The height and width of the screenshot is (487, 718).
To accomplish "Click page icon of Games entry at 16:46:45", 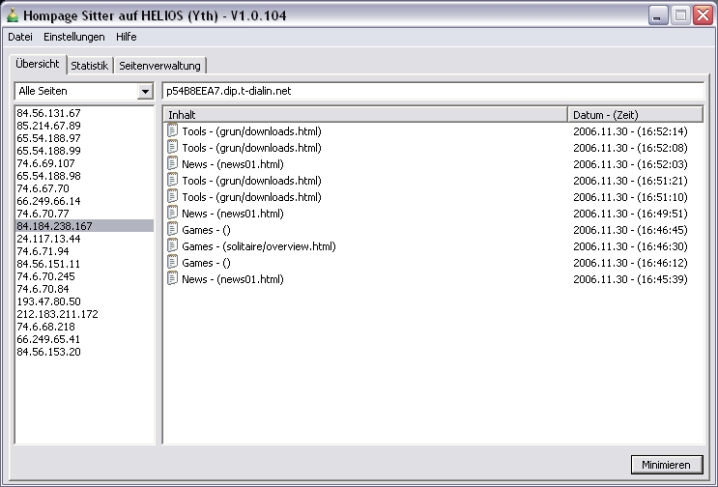I will (172, 230).
